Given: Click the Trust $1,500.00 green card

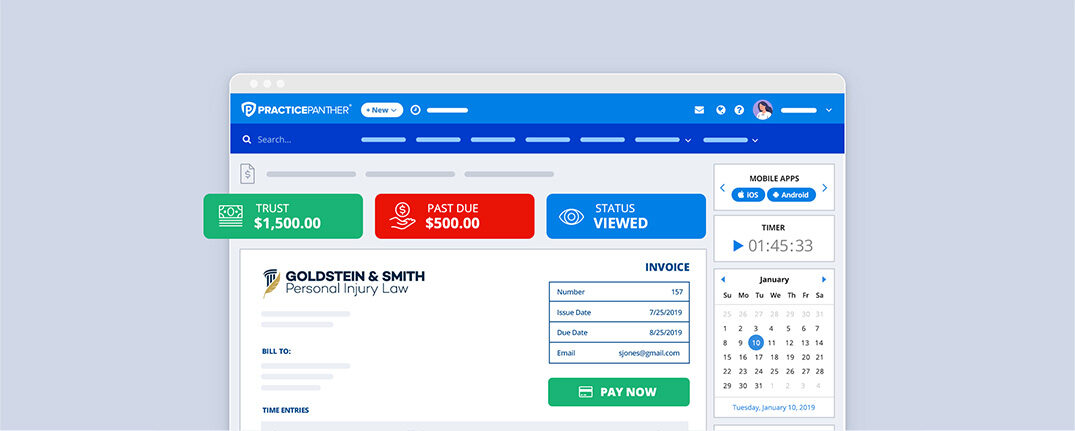Looking at the screenshot, I should (283, 216).
